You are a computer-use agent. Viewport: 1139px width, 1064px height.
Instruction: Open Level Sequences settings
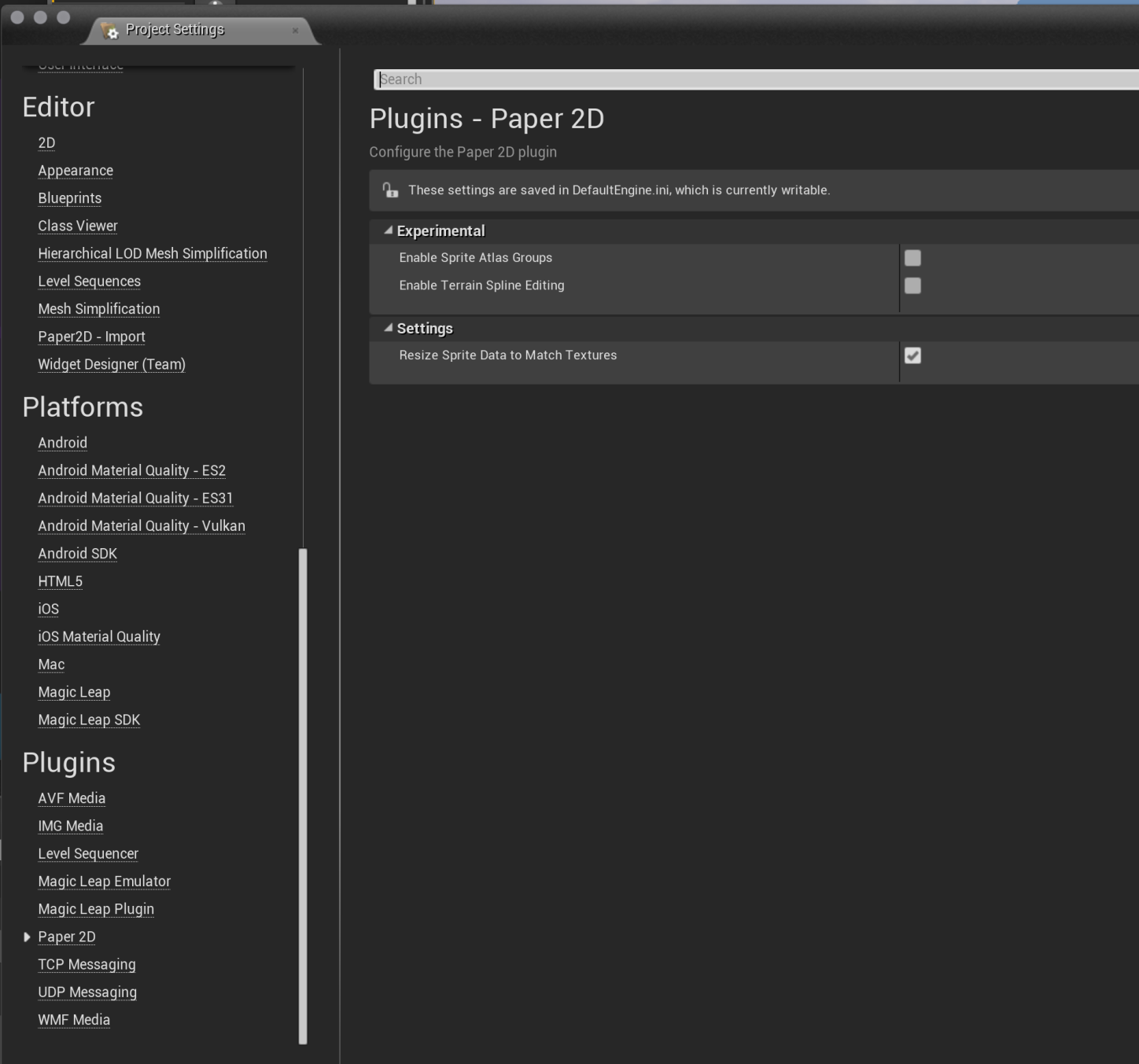click(90, 281)
